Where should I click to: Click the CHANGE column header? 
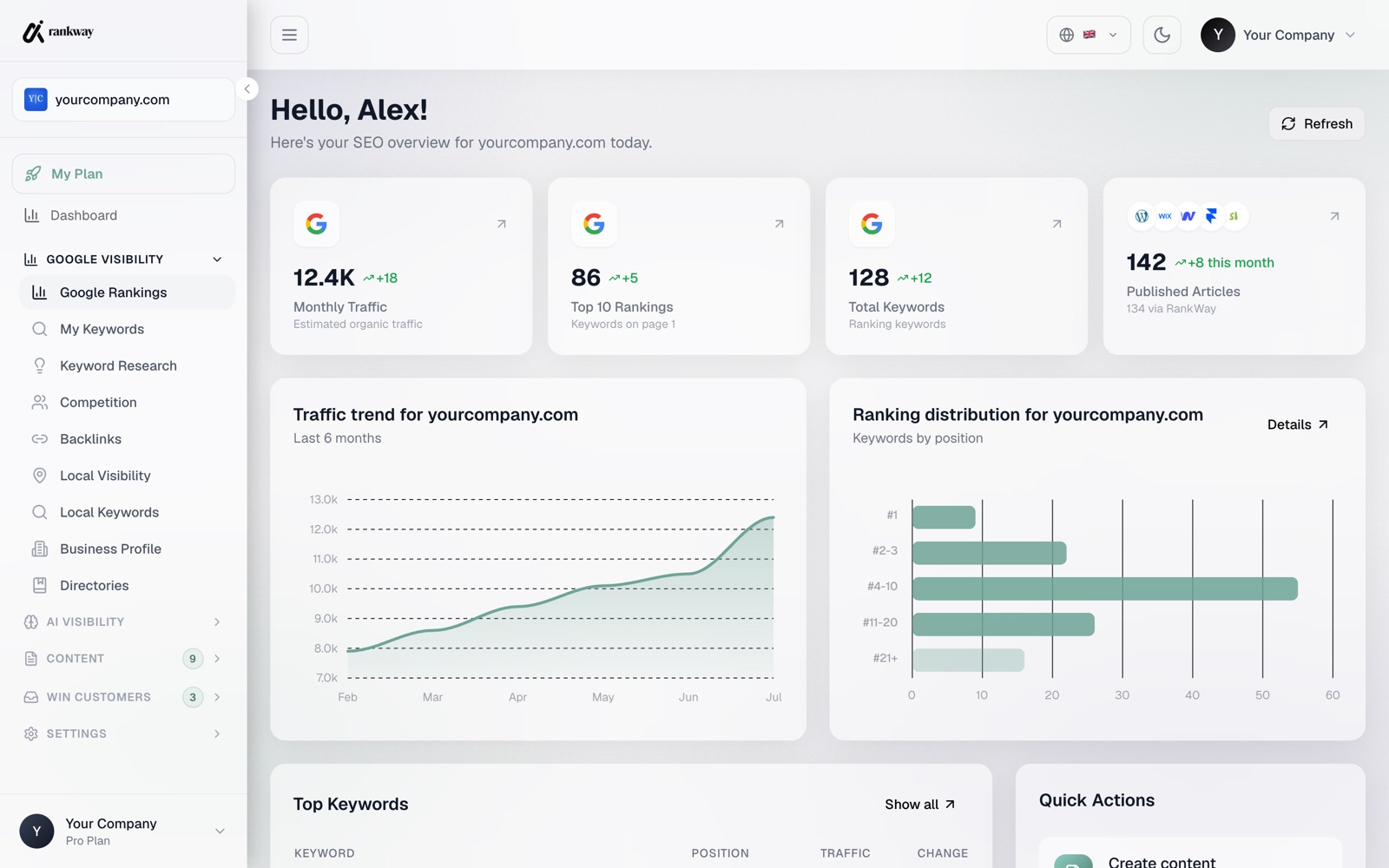(942, 853)
